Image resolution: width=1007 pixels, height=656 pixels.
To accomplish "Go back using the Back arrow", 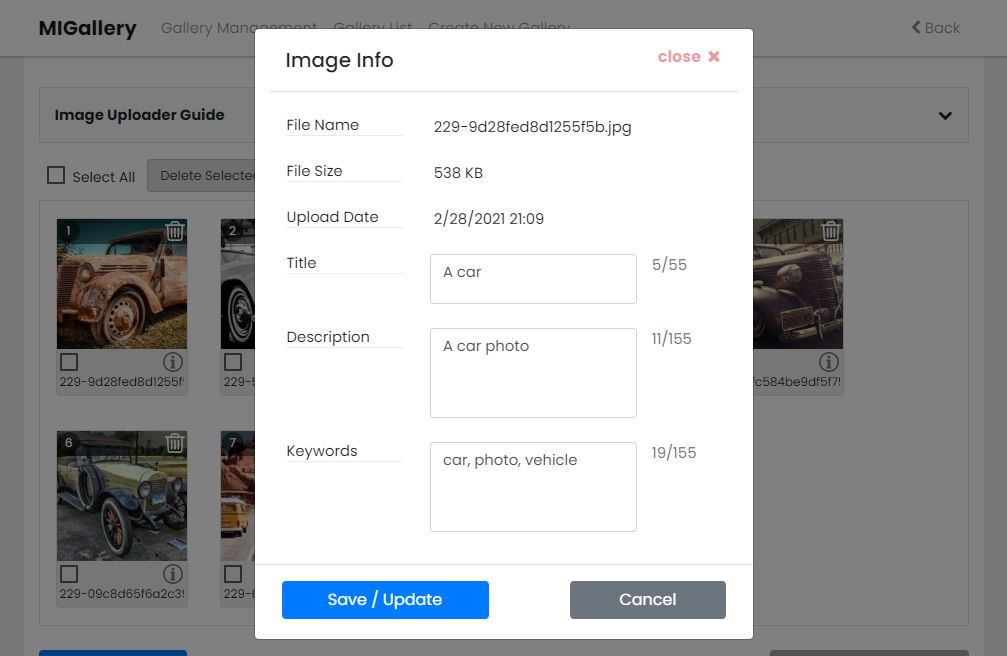I will (935, 28).
